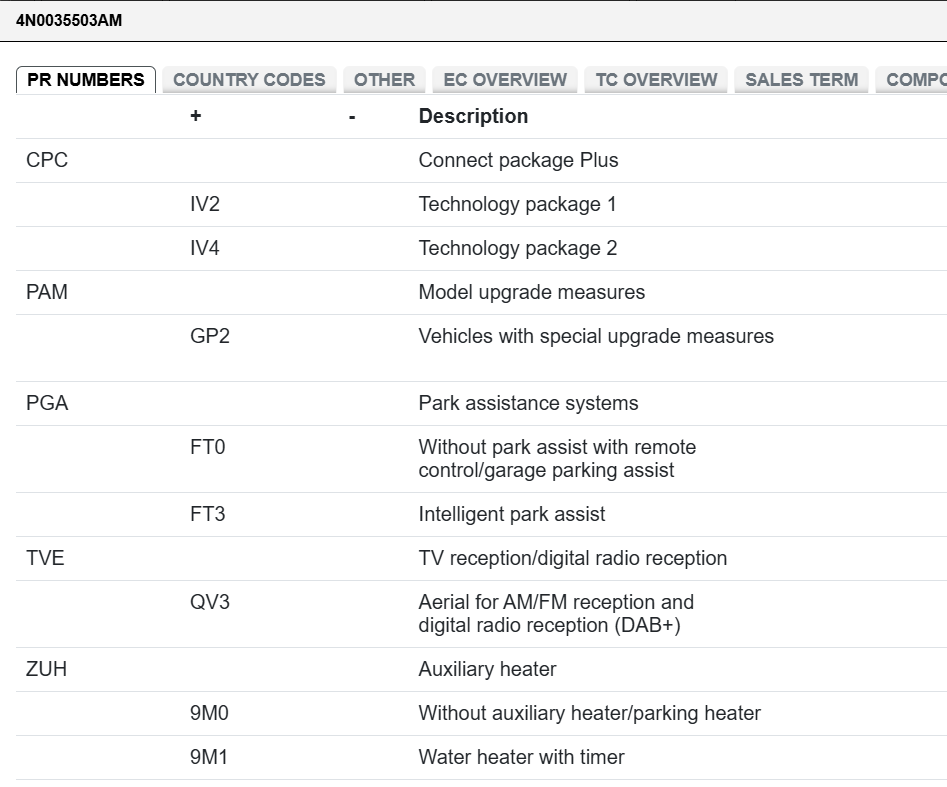Click the PAM Model upgrade measures row
Viewport: 947px width, 787px height.
pos(481,293)
